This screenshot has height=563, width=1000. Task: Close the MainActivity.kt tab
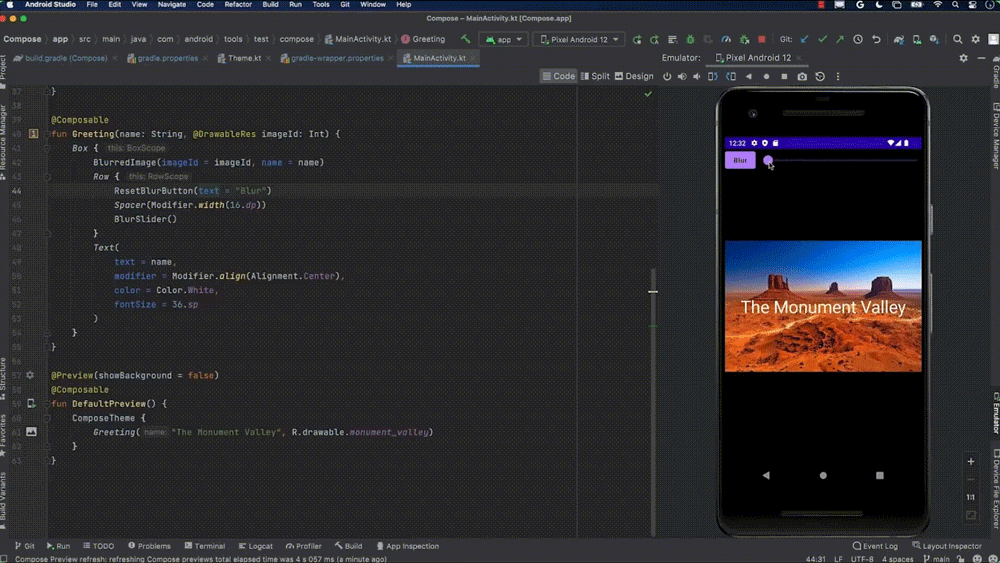473,58
